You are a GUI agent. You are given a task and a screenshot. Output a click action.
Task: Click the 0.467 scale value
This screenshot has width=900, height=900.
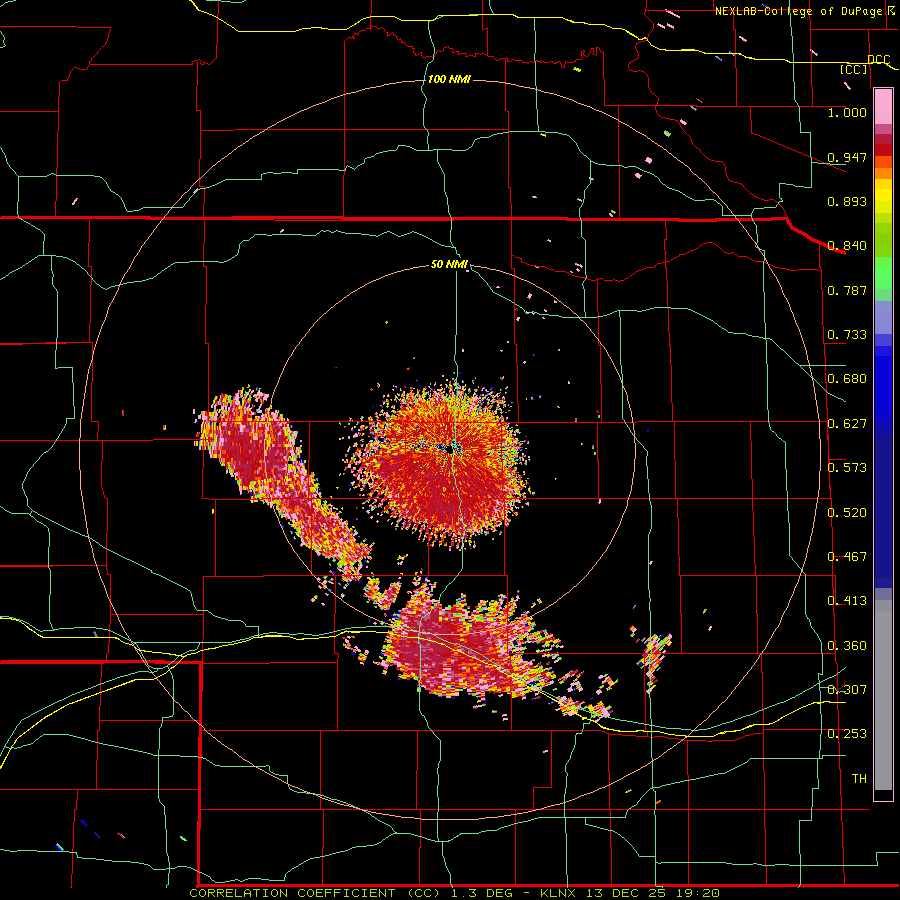tap(847, 557)
